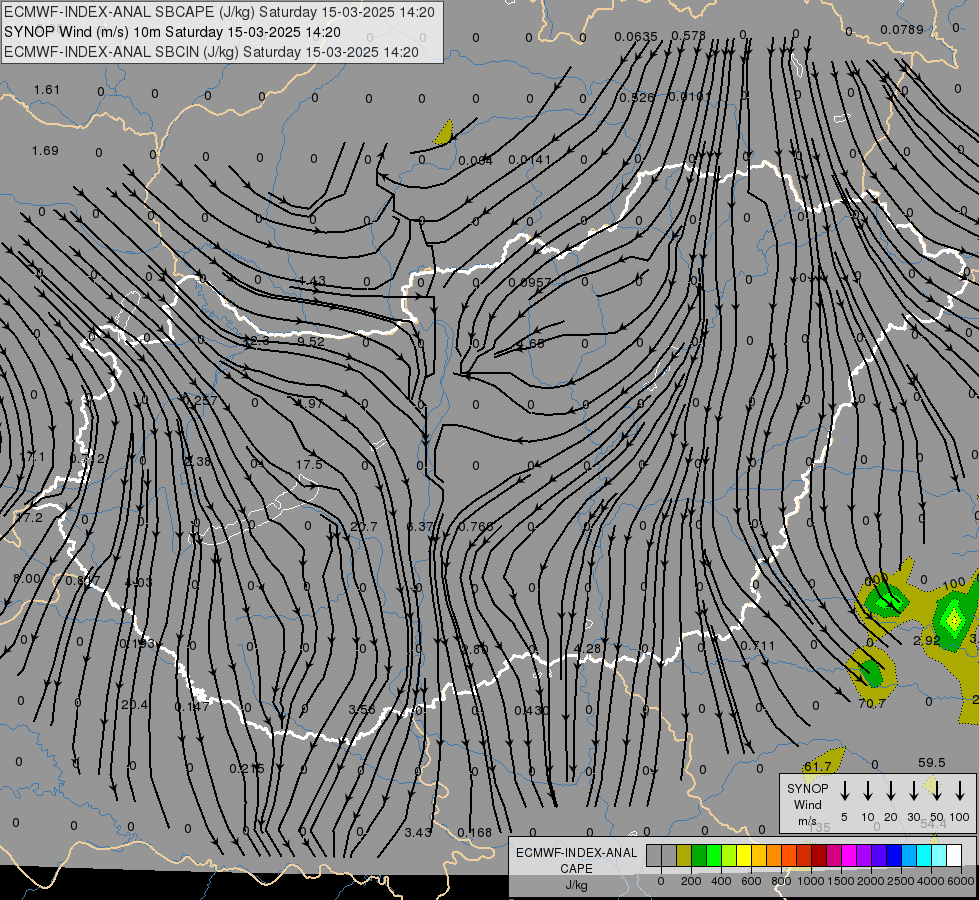Pick the dark red swatch in CAPE legend
Viewport: 979px width, 900px height.
coord(819,856)
